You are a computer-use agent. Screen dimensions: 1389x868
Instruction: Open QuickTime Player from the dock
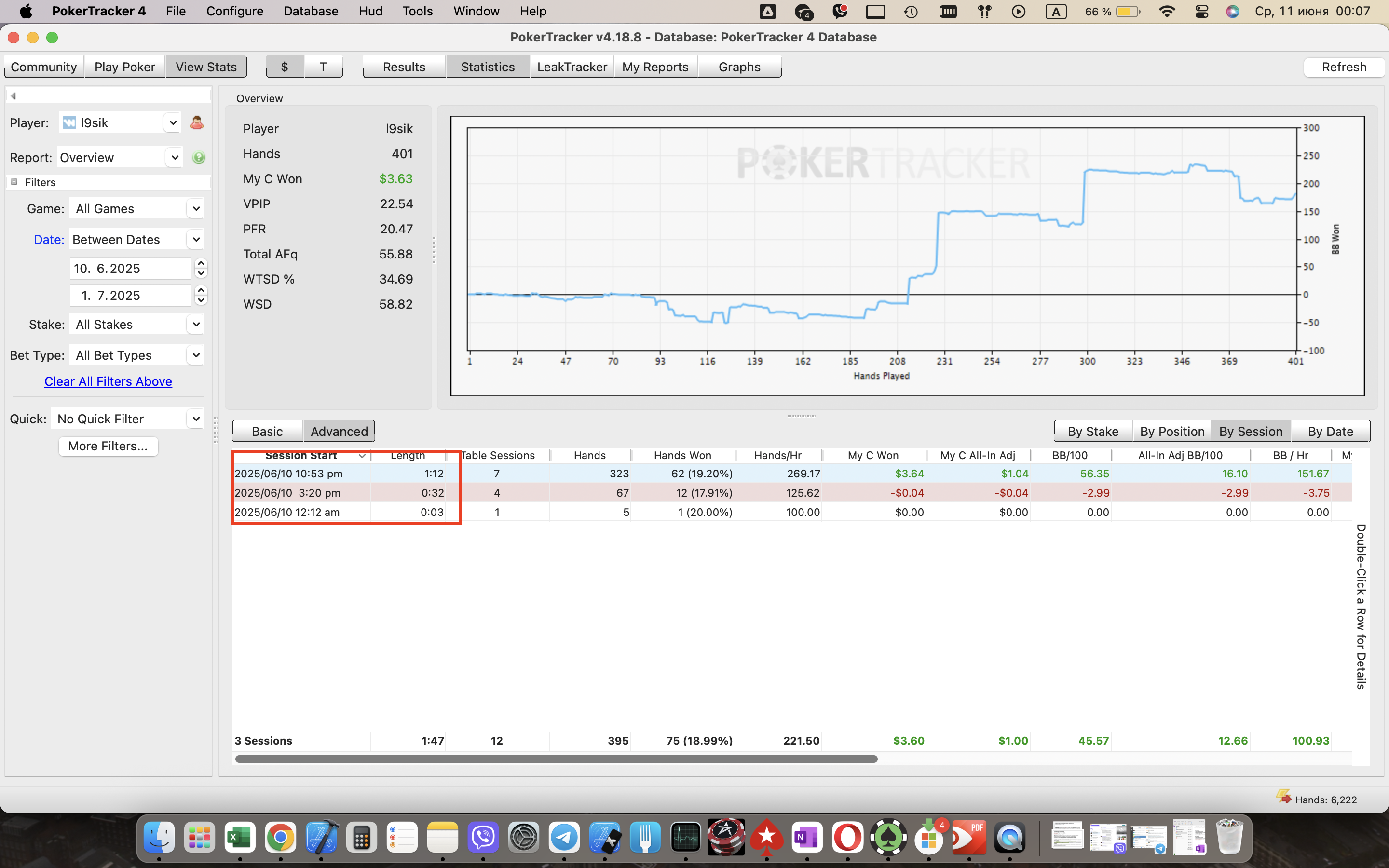point(1010,838)
